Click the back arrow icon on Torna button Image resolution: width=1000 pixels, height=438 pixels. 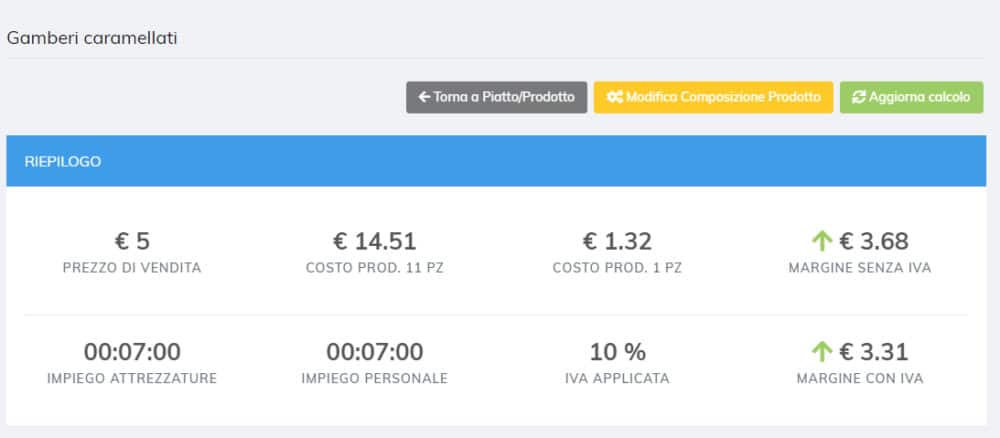pyautogui.click(x=424, y=98)
